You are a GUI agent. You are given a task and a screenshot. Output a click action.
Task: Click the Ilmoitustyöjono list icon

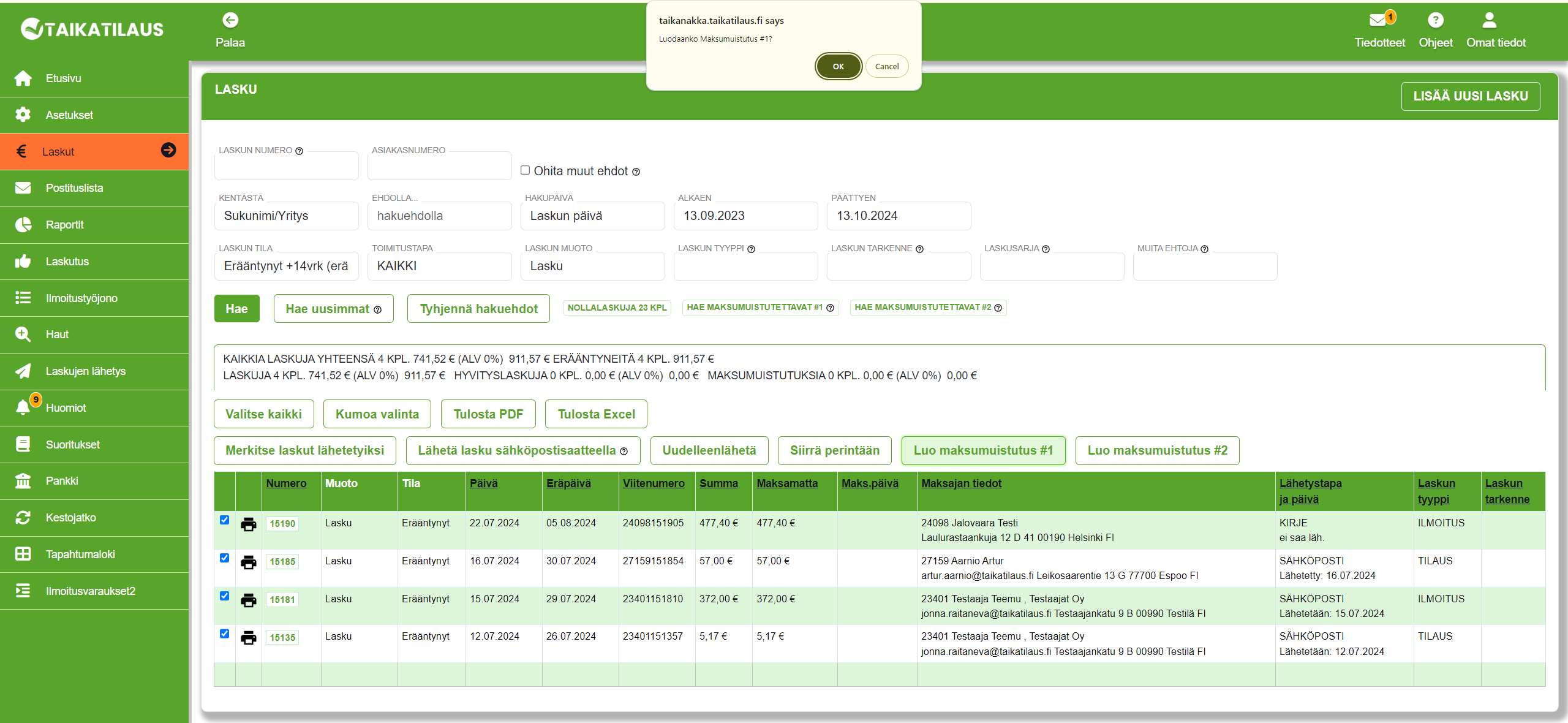23,298
